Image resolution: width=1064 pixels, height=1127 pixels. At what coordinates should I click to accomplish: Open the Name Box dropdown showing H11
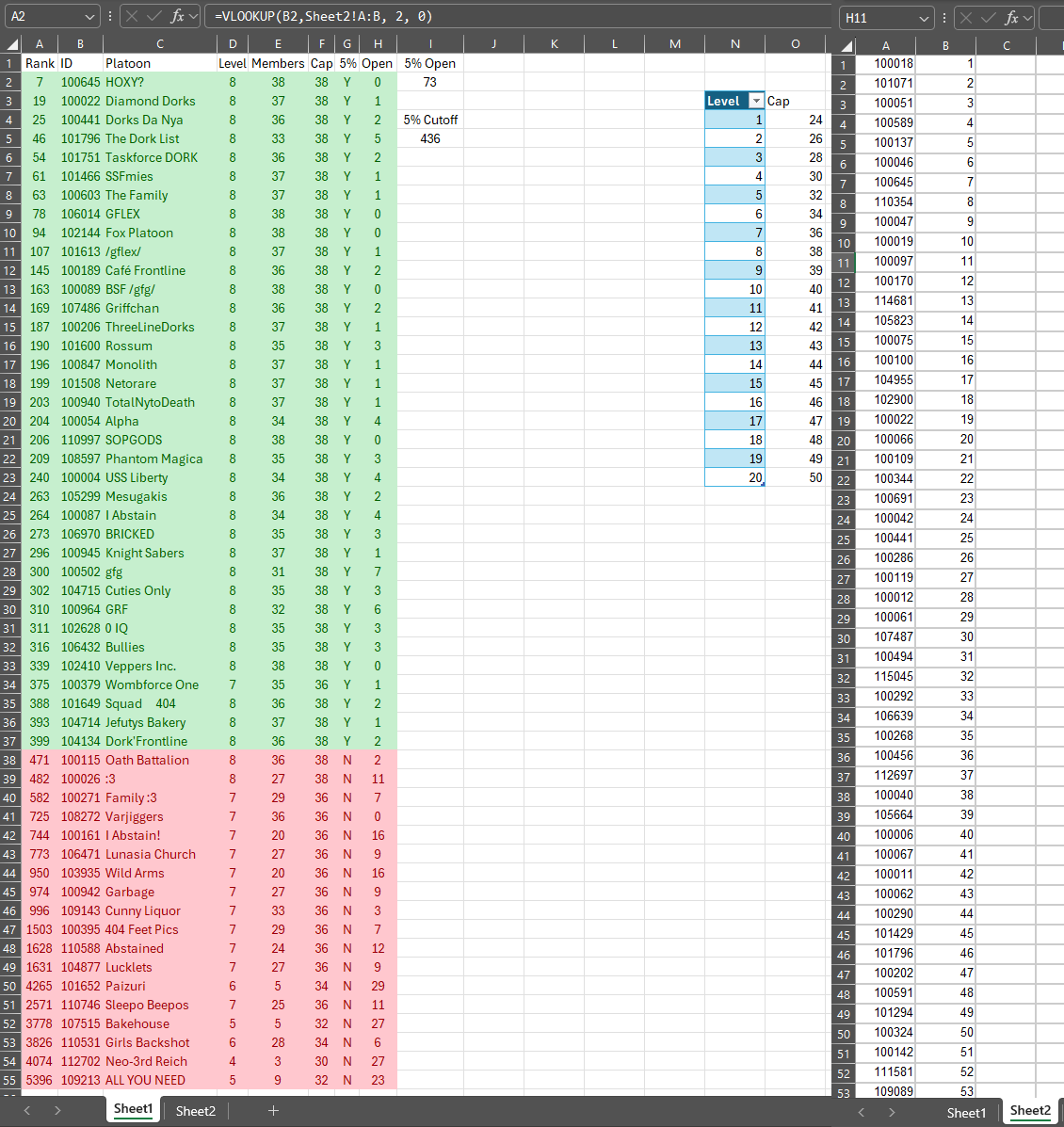pos(924,17)
